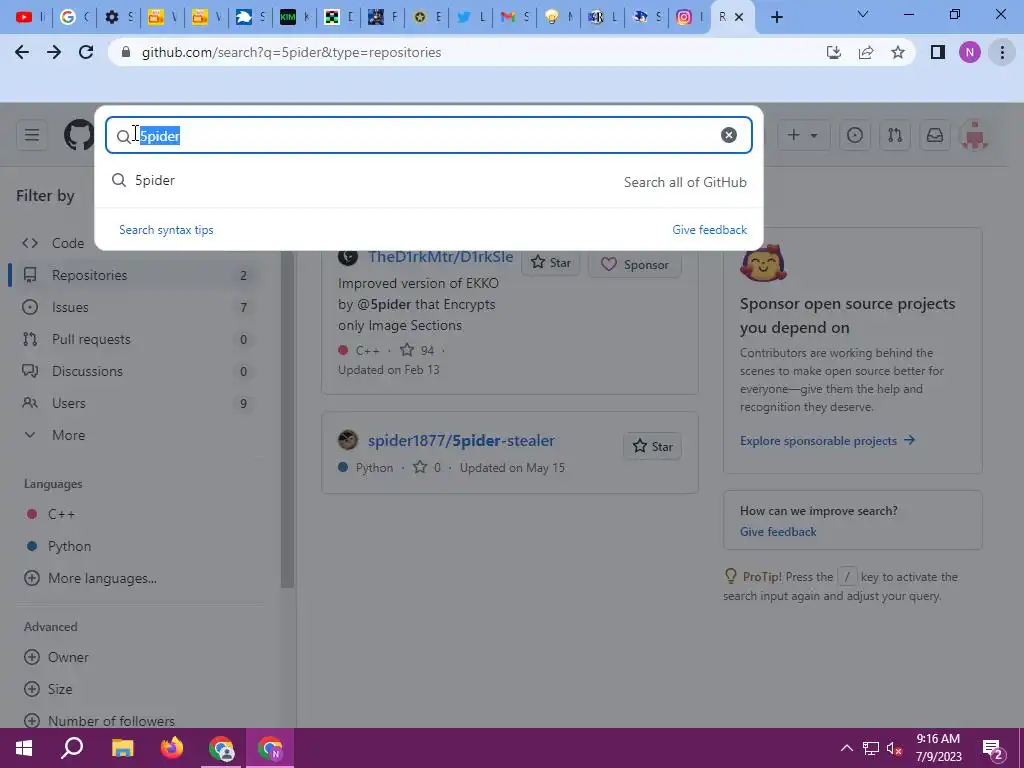Viewport: 1024px width, 768px height.
Task: Open TheD1rkMtr/D1rkSle repository link
Action: pos(440,257)
